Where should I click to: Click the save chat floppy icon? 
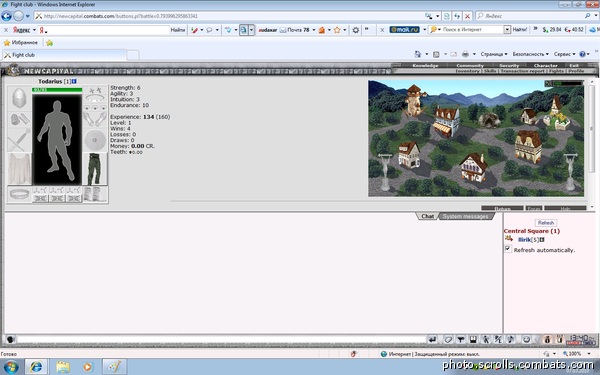[473, 339]
